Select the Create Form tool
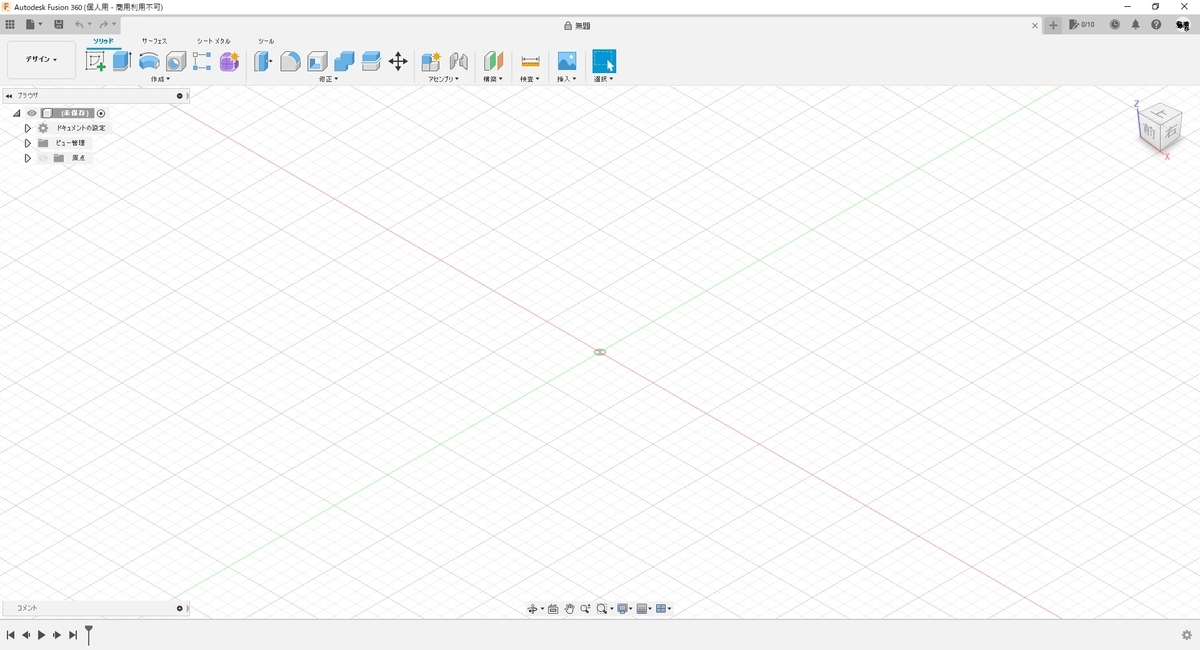Viewport: 1200px width, 650px height. coord(229,61)
